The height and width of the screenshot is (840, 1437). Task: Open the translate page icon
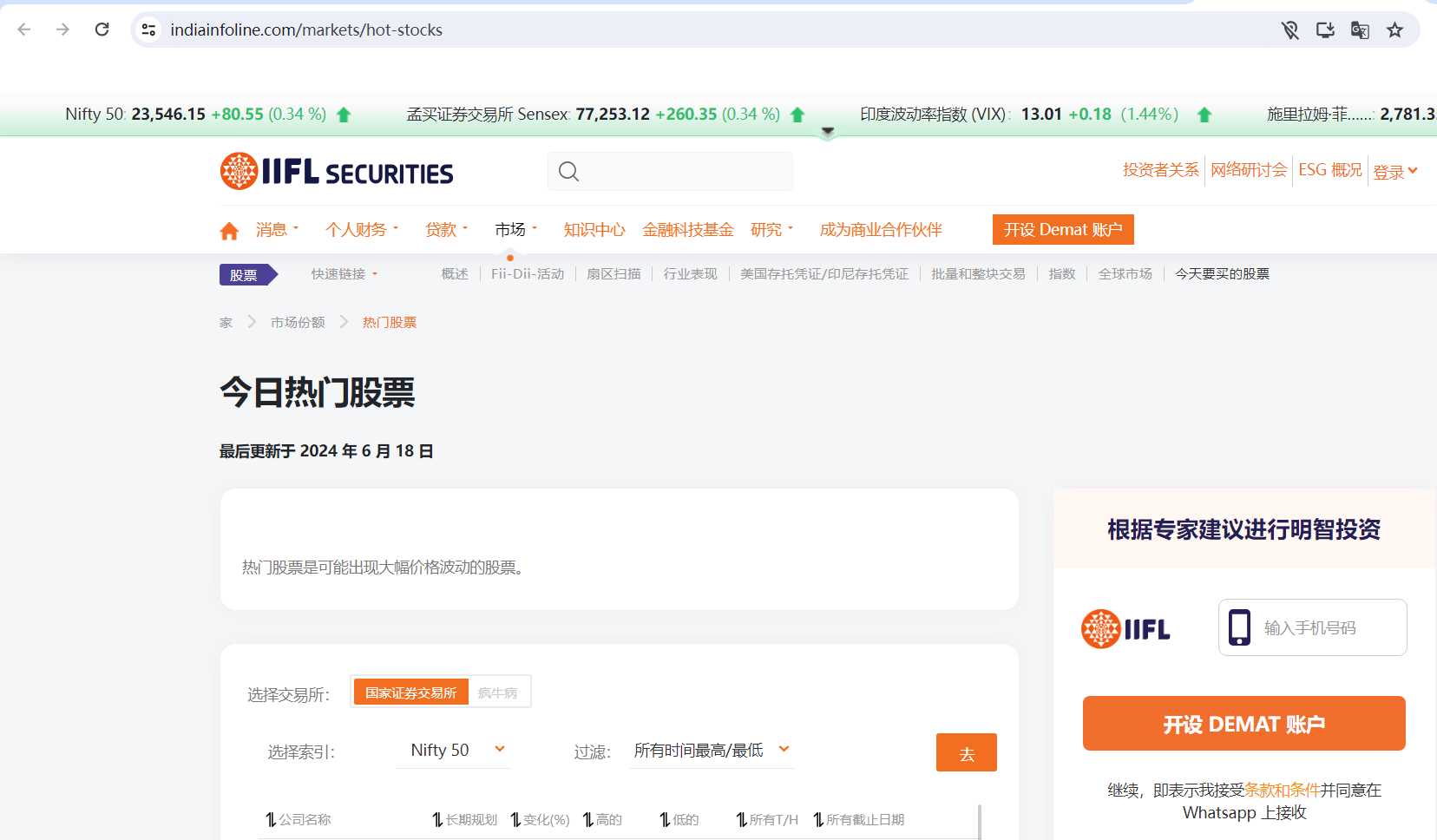pyautogui.click(x=1360, y=30)
